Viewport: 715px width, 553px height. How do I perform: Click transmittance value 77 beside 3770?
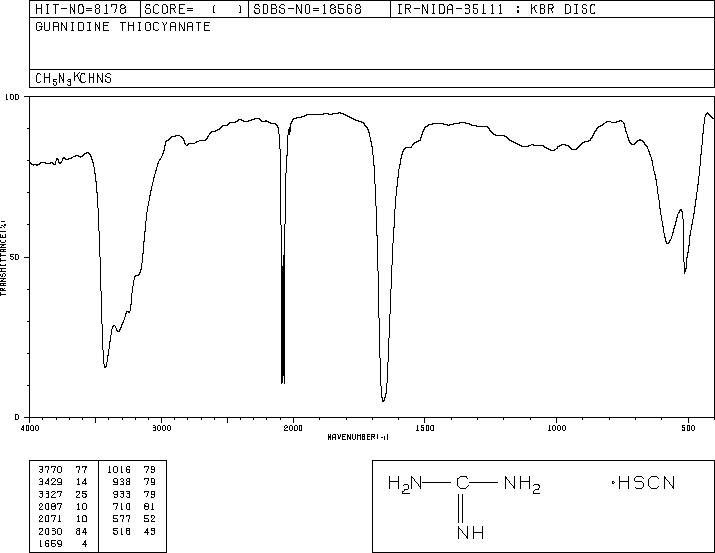[81, 470]
